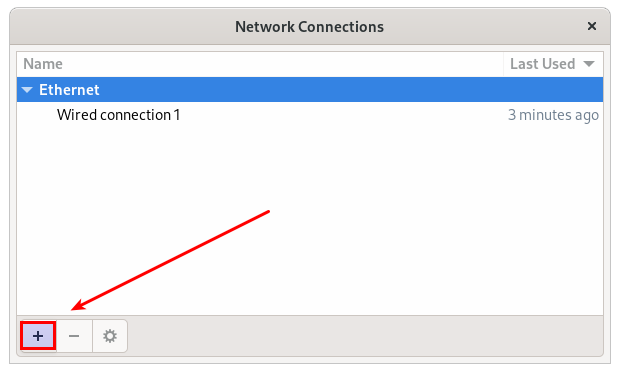This screenshot has height=373, width=620.
Task: Click the divider between Name and Last Used
Action: pos(503,64)
